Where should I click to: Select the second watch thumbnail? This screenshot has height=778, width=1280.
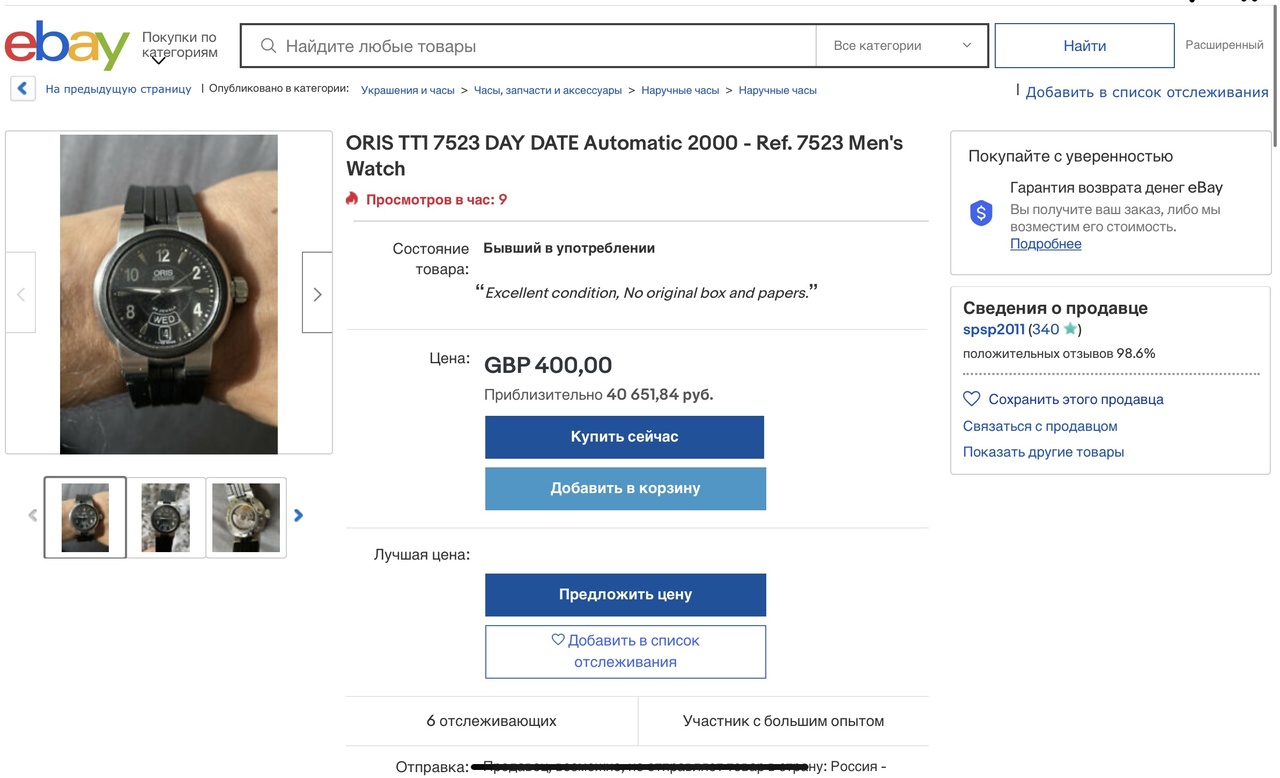click(x=166, y=517)
